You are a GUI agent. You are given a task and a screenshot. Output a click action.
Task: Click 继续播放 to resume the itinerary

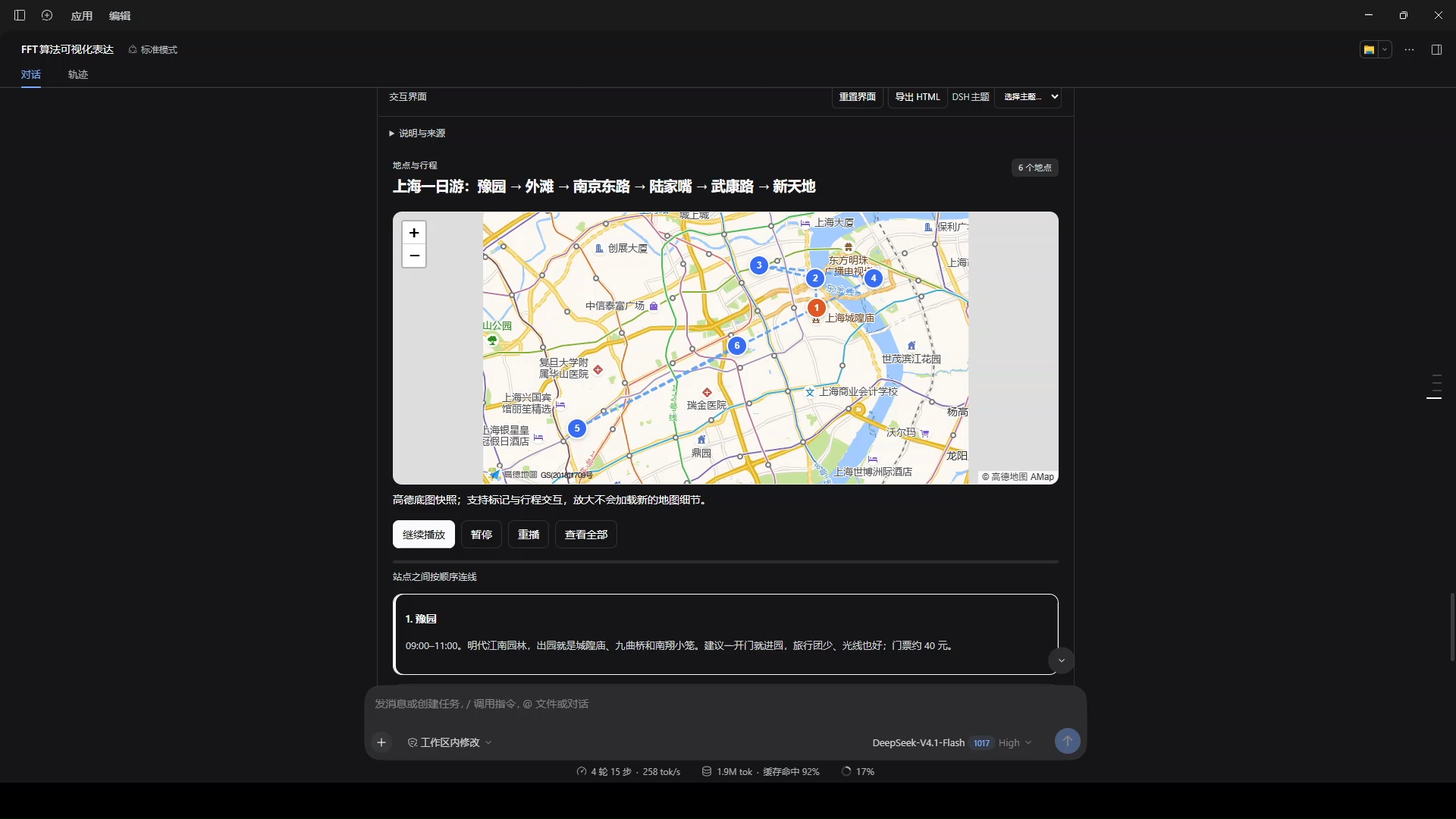pyautogui.click(x=424, y=535)
